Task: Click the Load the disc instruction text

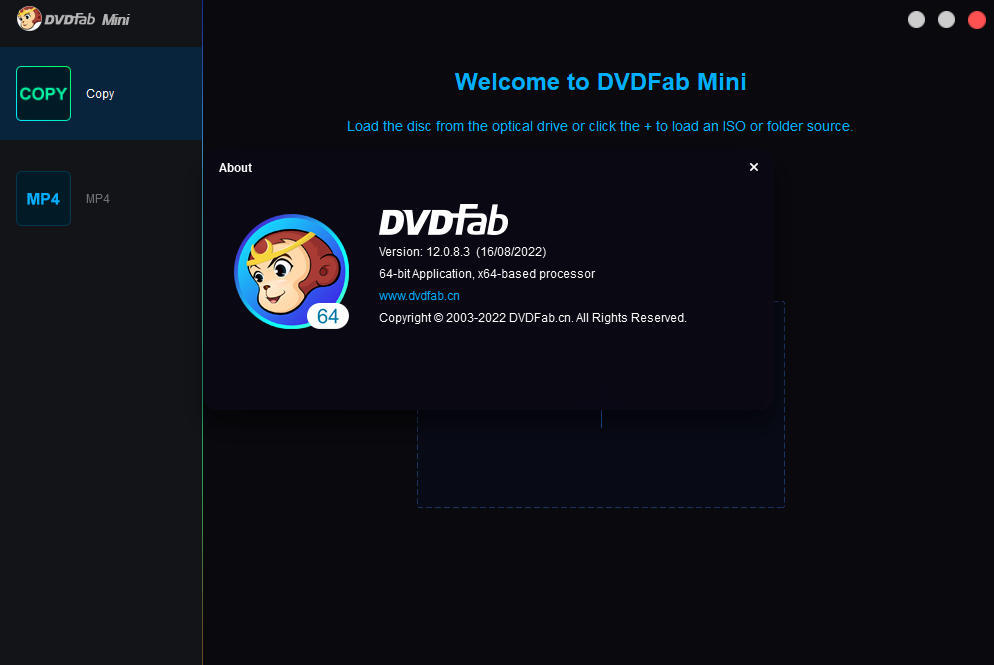Action: [x=600, y=126]
